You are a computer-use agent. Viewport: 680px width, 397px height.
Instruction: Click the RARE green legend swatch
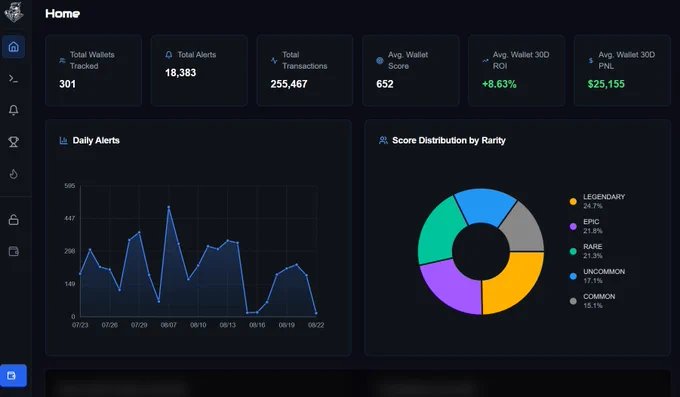click(573, 251)
